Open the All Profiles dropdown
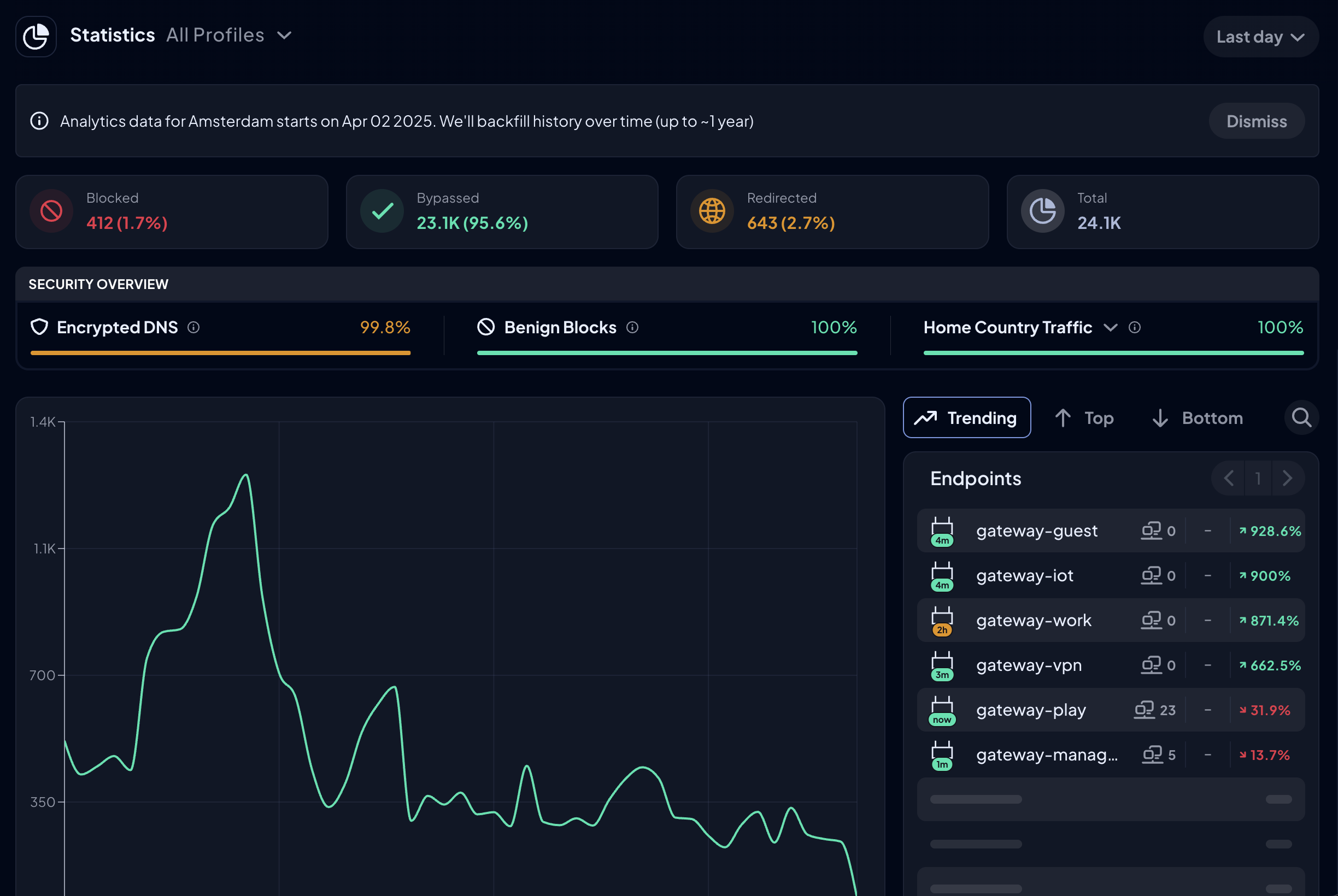Screen dimensions: 1338x896 click(x=228, y=36)
